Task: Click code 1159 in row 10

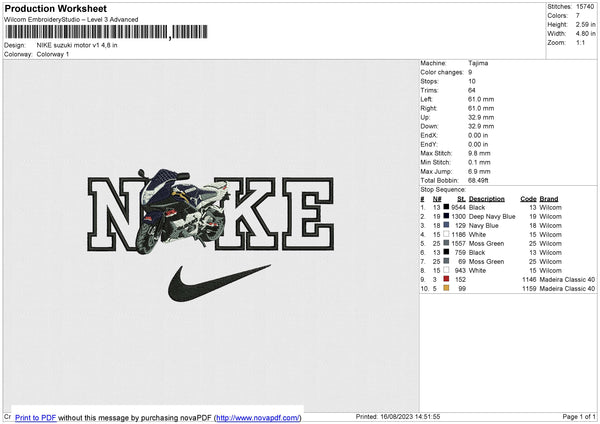Action: 529,289
